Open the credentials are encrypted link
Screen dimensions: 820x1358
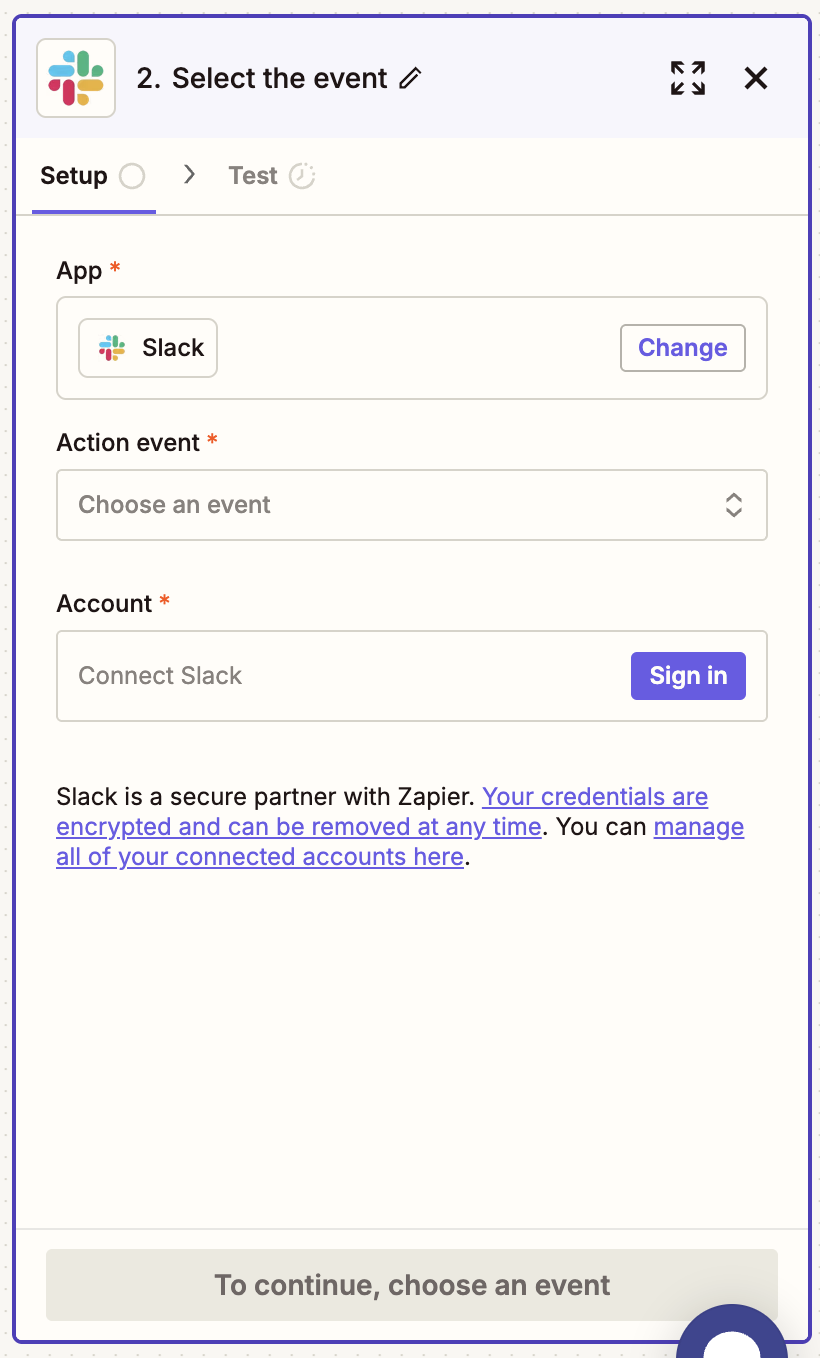(x=595, y=798)
